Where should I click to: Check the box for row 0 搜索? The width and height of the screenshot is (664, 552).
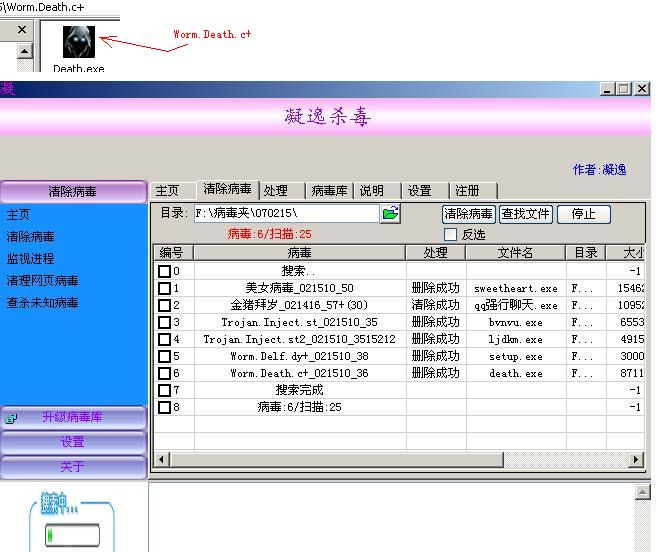click(x=164, y=271)
